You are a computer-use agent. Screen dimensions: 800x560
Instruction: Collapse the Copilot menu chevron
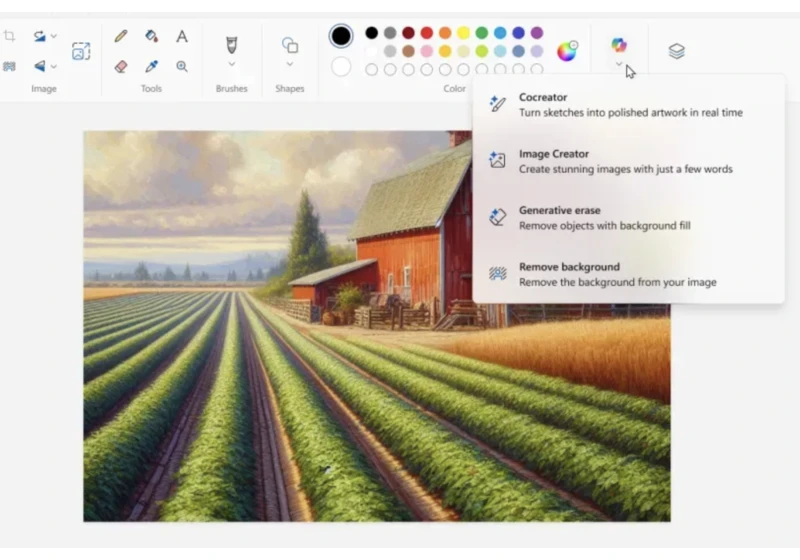point(619,64)
